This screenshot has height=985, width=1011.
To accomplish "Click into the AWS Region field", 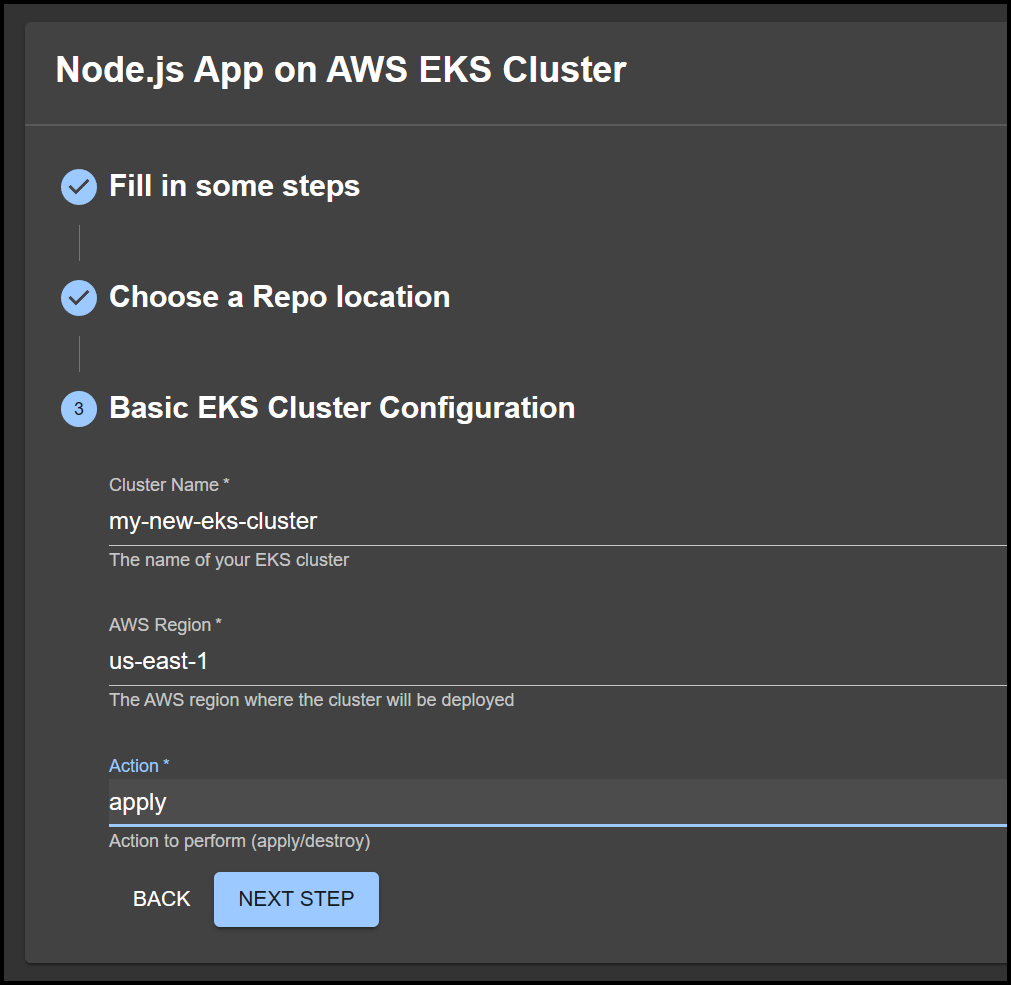I will pyautogui.click(x=556, y=661).
